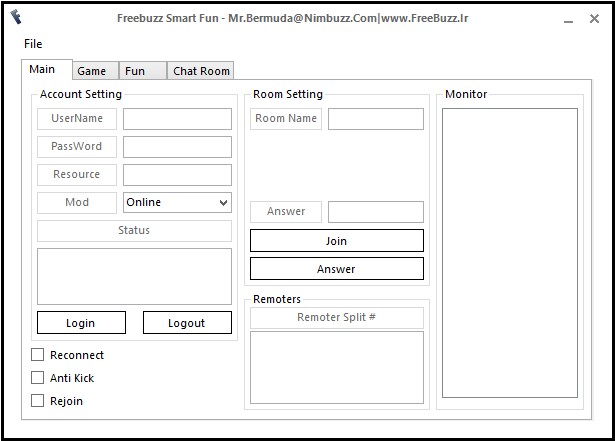The width and height of the screenshot is (615, 441).
Task: Click the UserName label
Action: click(77, 119)
